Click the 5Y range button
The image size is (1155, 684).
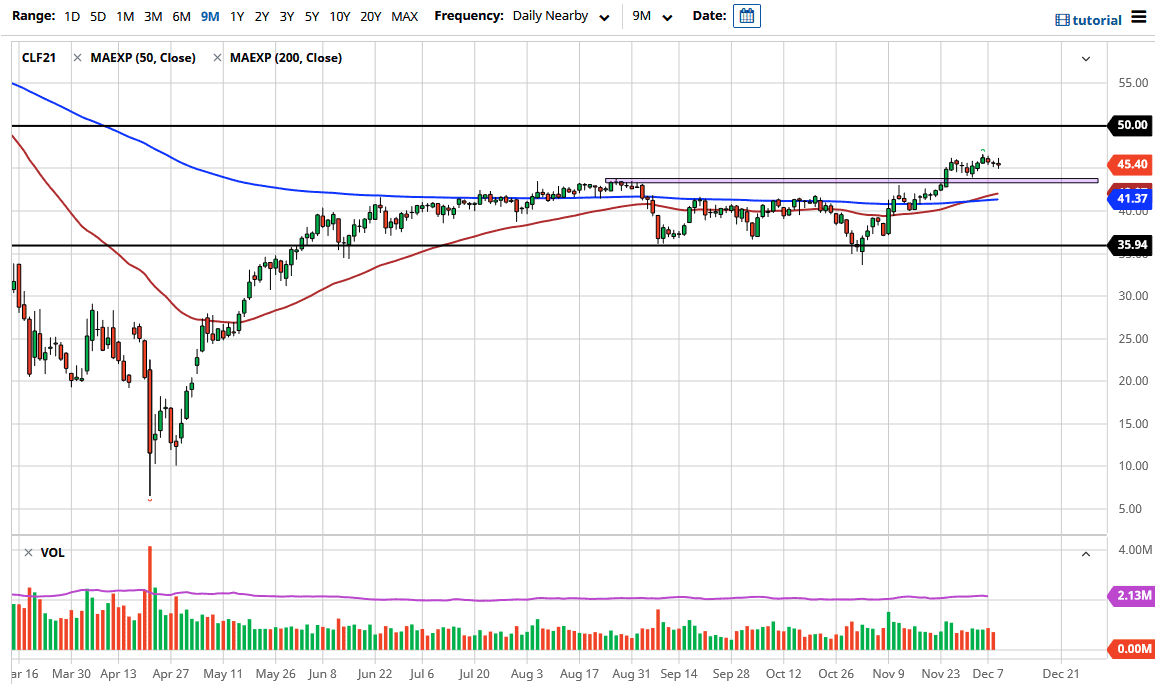311,16
